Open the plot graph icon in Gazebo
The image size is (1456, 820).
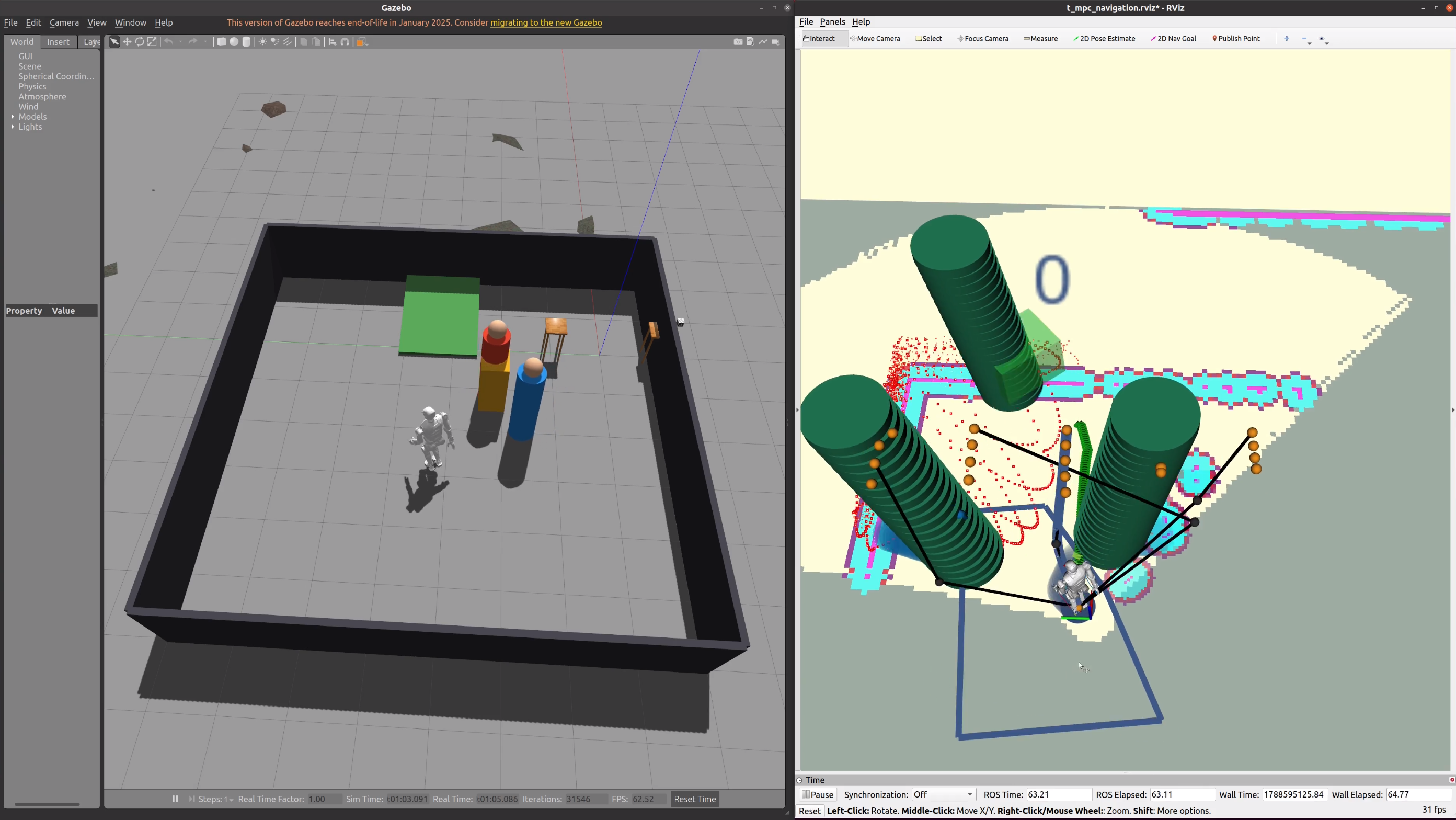point(763,42)
